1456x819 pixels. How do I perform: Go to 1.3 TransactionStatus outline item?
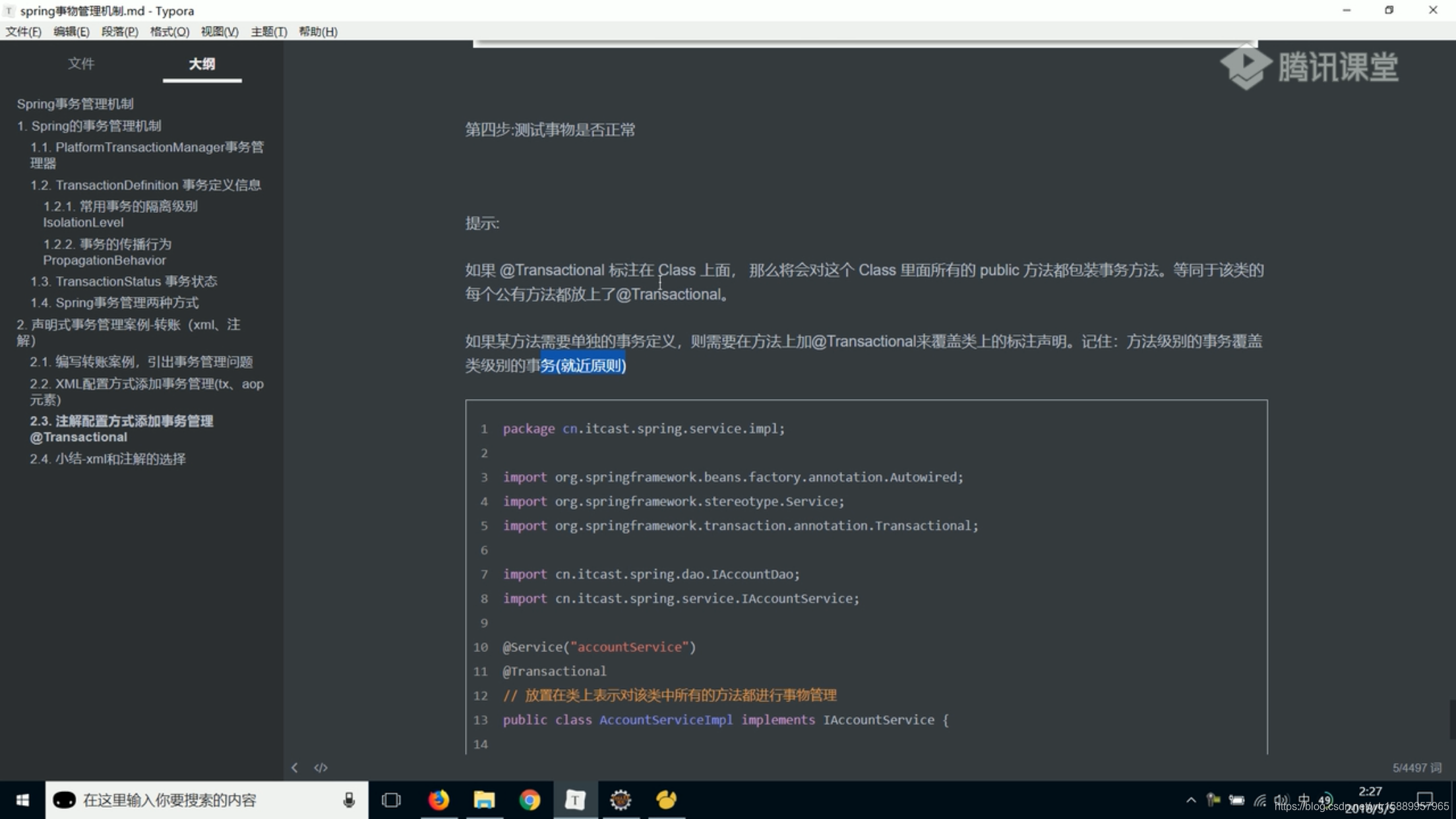pos(123,281)
